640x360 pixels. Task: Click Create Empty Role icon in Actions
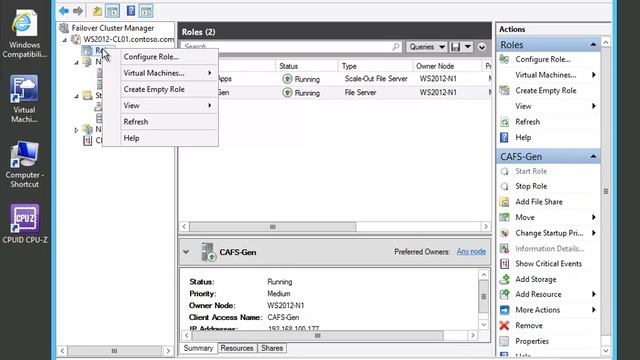click(x=504, y=91)
